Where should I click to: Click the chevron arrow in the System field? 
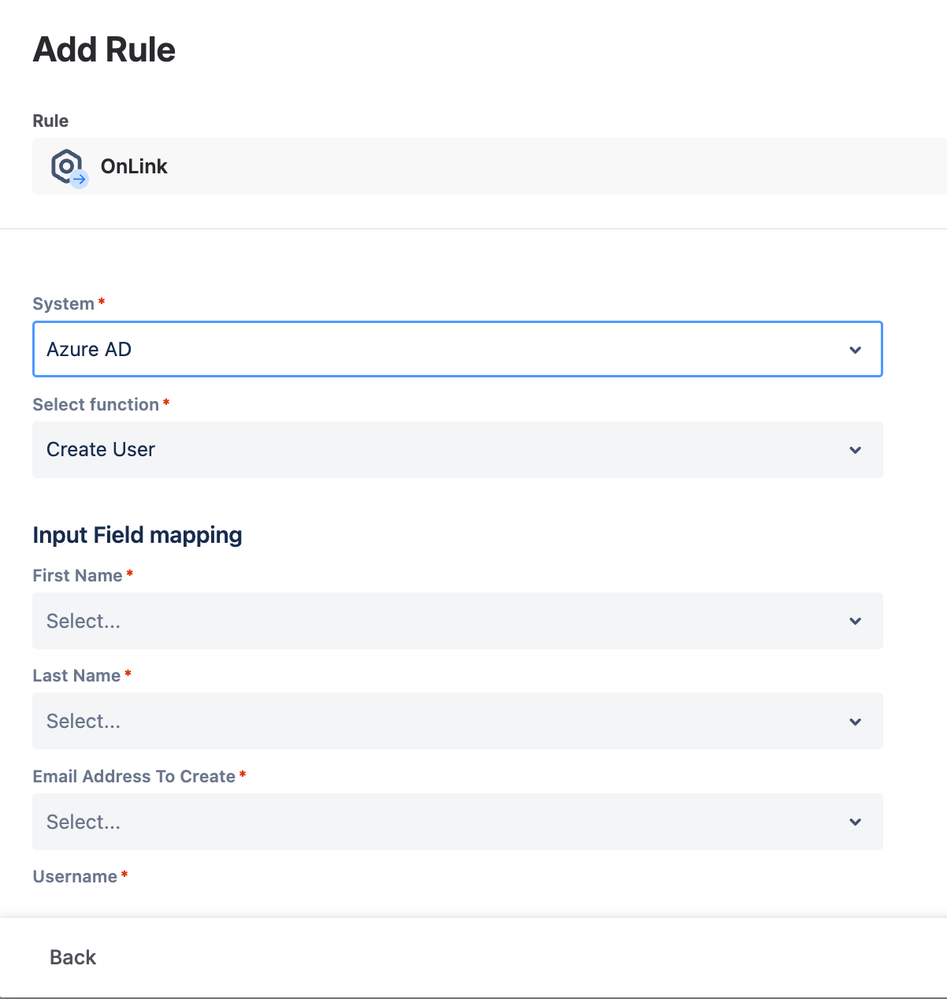(x=855, y=350)
